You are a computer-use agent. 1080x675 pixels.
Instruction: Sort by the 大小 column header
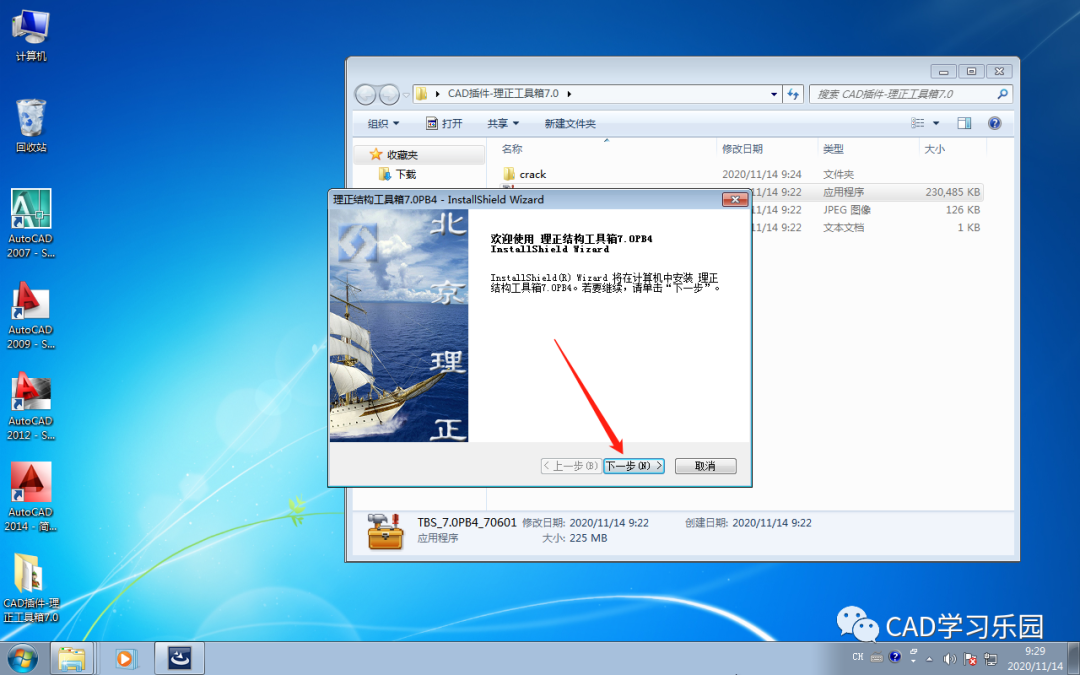pyautogui.click(x=934, y=149)
